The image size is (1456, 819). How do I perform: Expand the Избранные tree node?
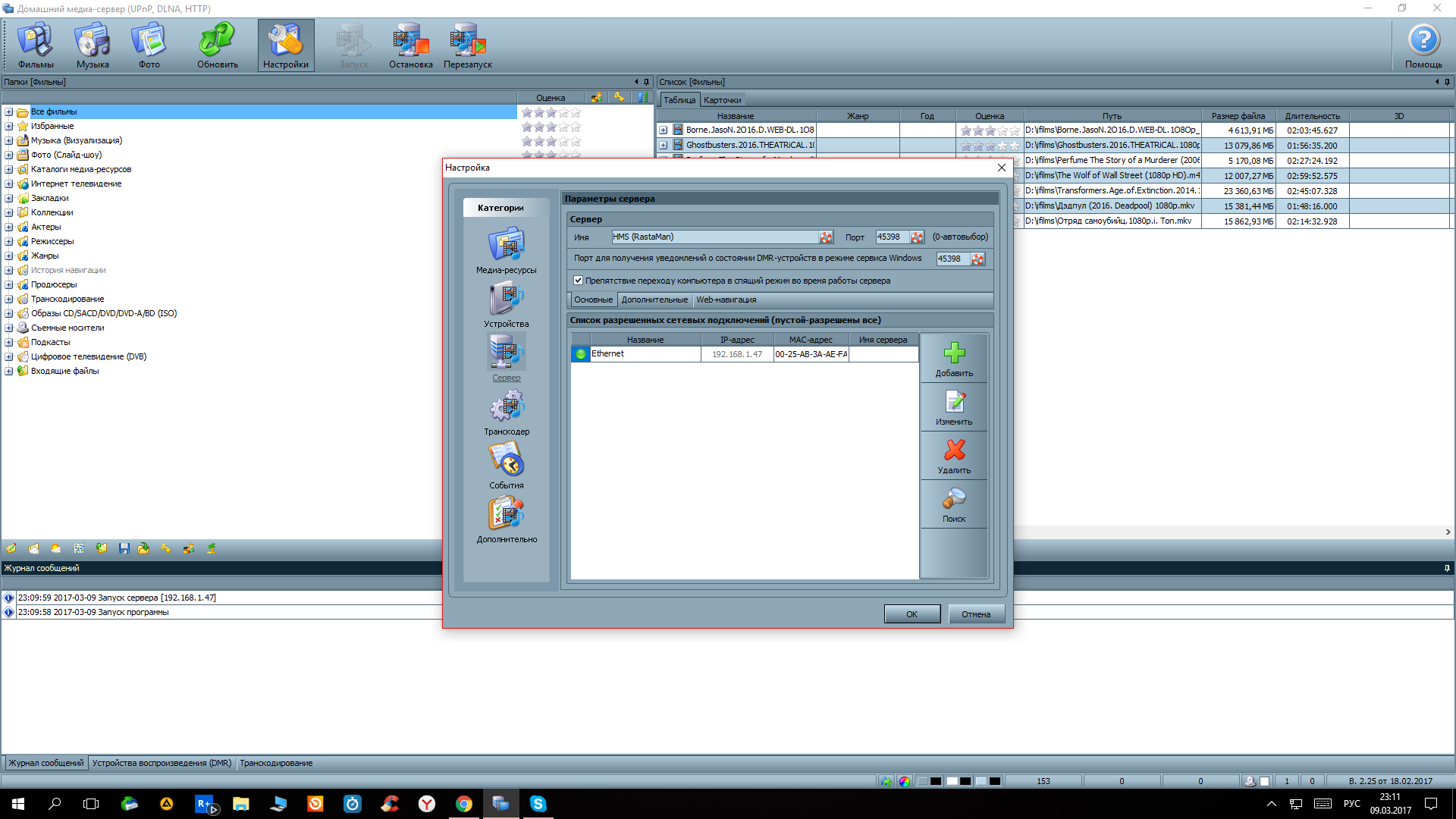coord(9,126)
